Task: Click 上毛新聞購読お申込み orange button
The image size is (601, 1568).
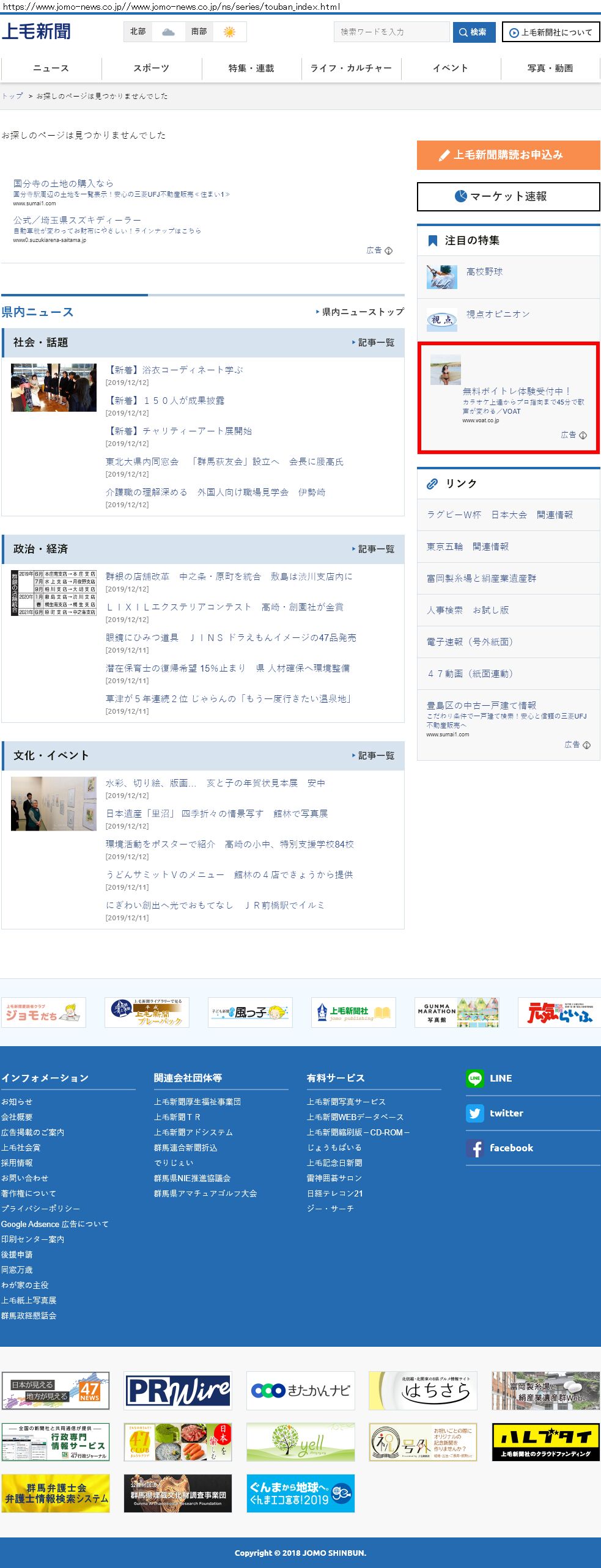Action: pyautogui.click(x=508, y=155)
